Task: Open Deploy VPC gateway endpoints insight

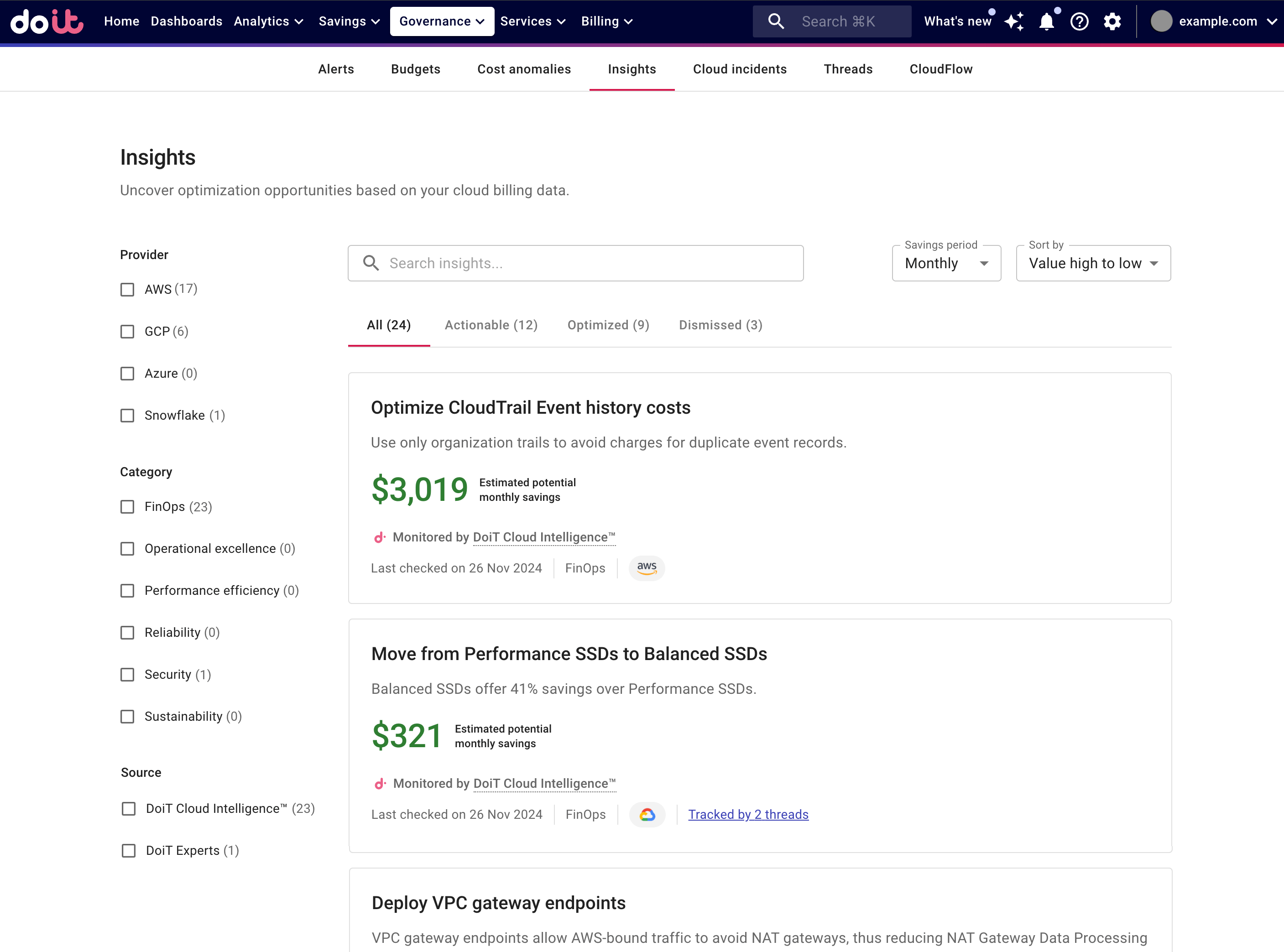Action: tap(499, 903)
